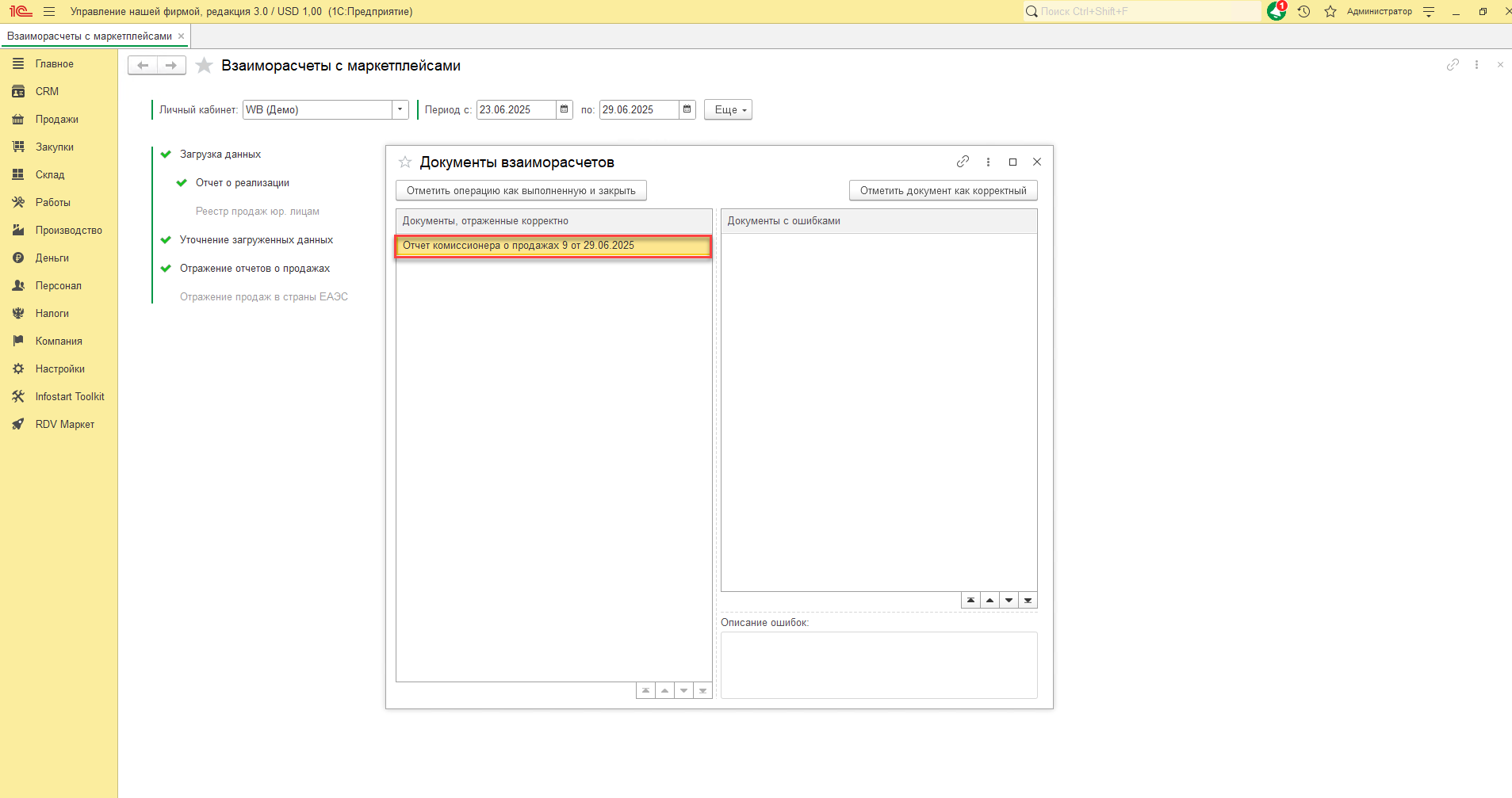Open the Настройки section in sidebar
Screen dimensions: 1512x798
59,368
